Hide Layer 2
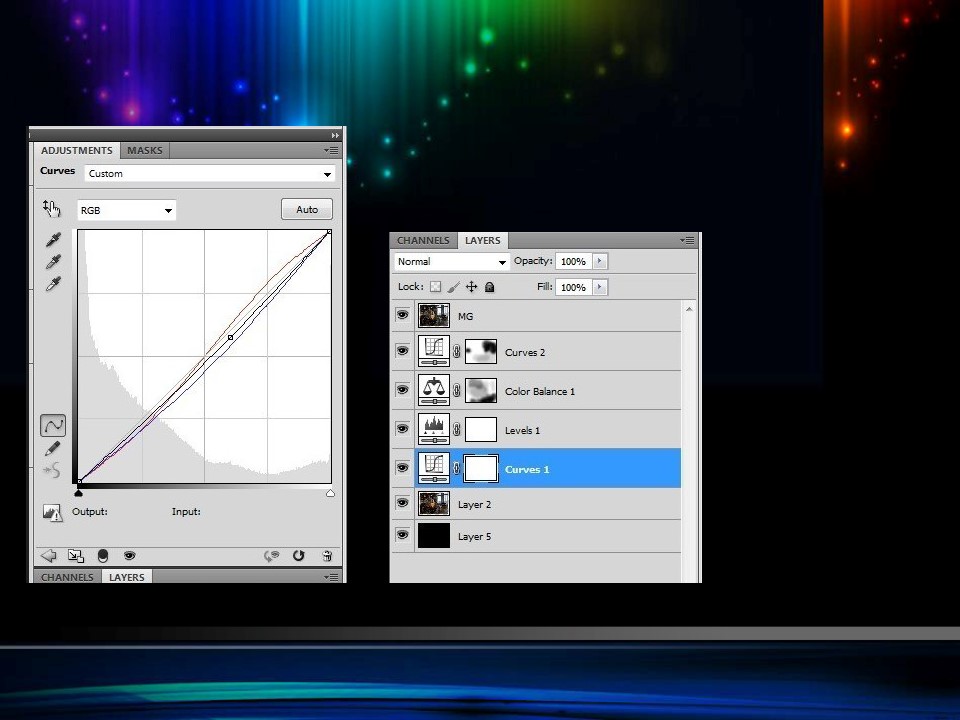 pyautogui.click(x=402, y=503)
